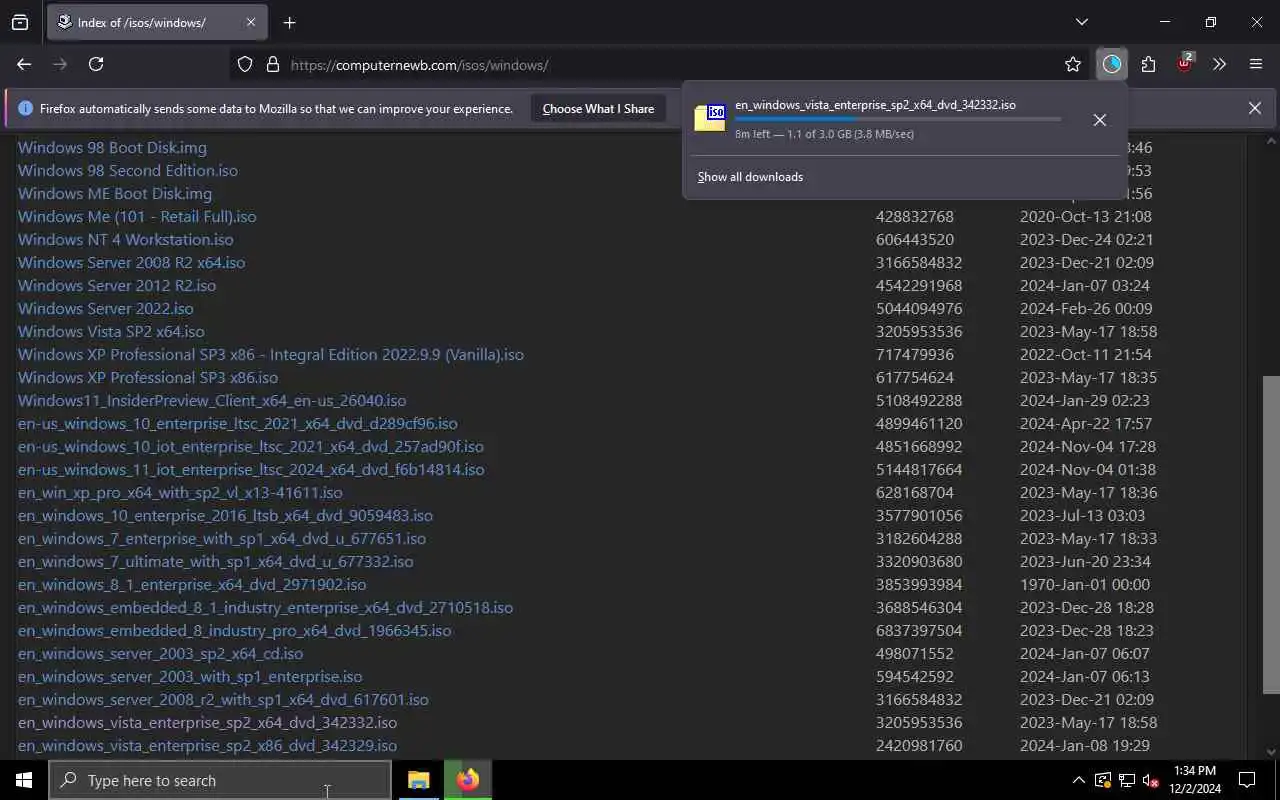Close the Index of /isos/windows/ tab
Image resolution: width=1280 pixels, height=800 pixels.
[250, 22]
